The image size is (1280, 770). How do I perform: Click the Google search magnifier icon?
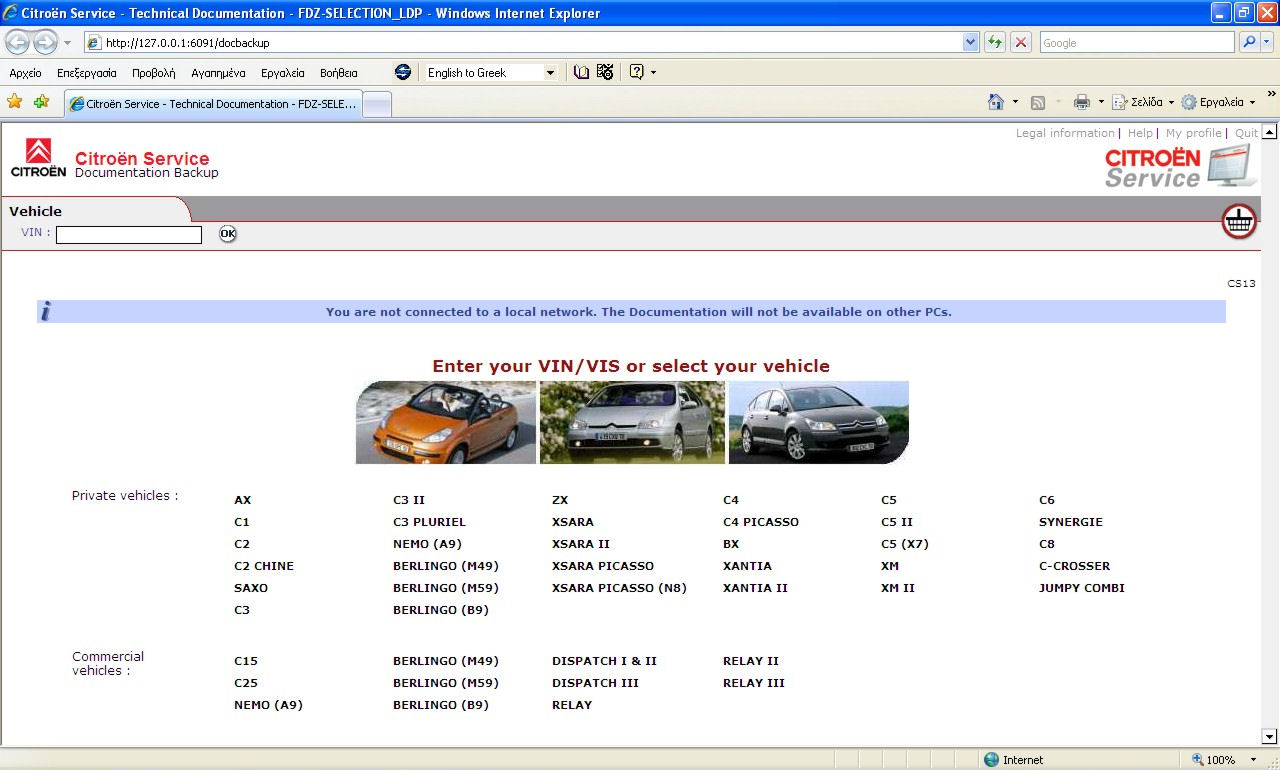tap(1249, 43)
